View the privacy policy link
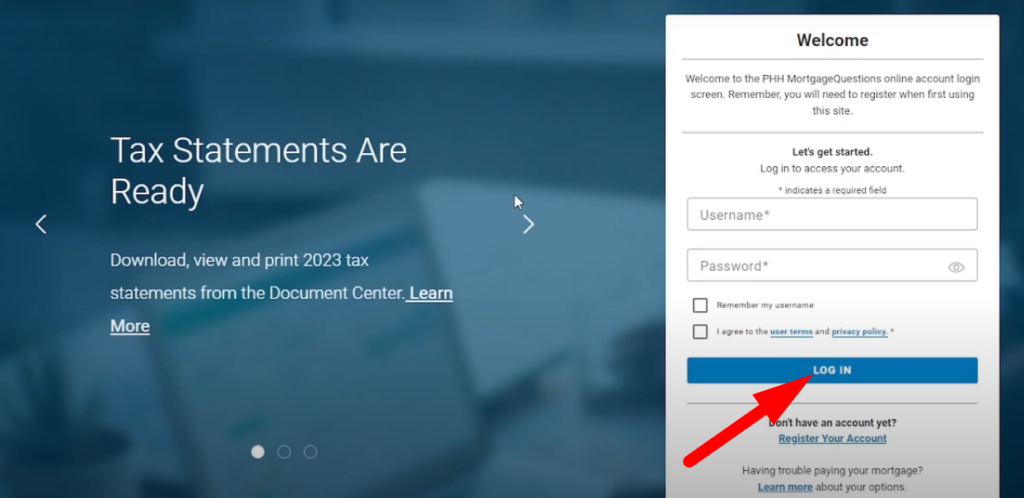The height and width of the screenshot is (498, 1024). (859, 332)
